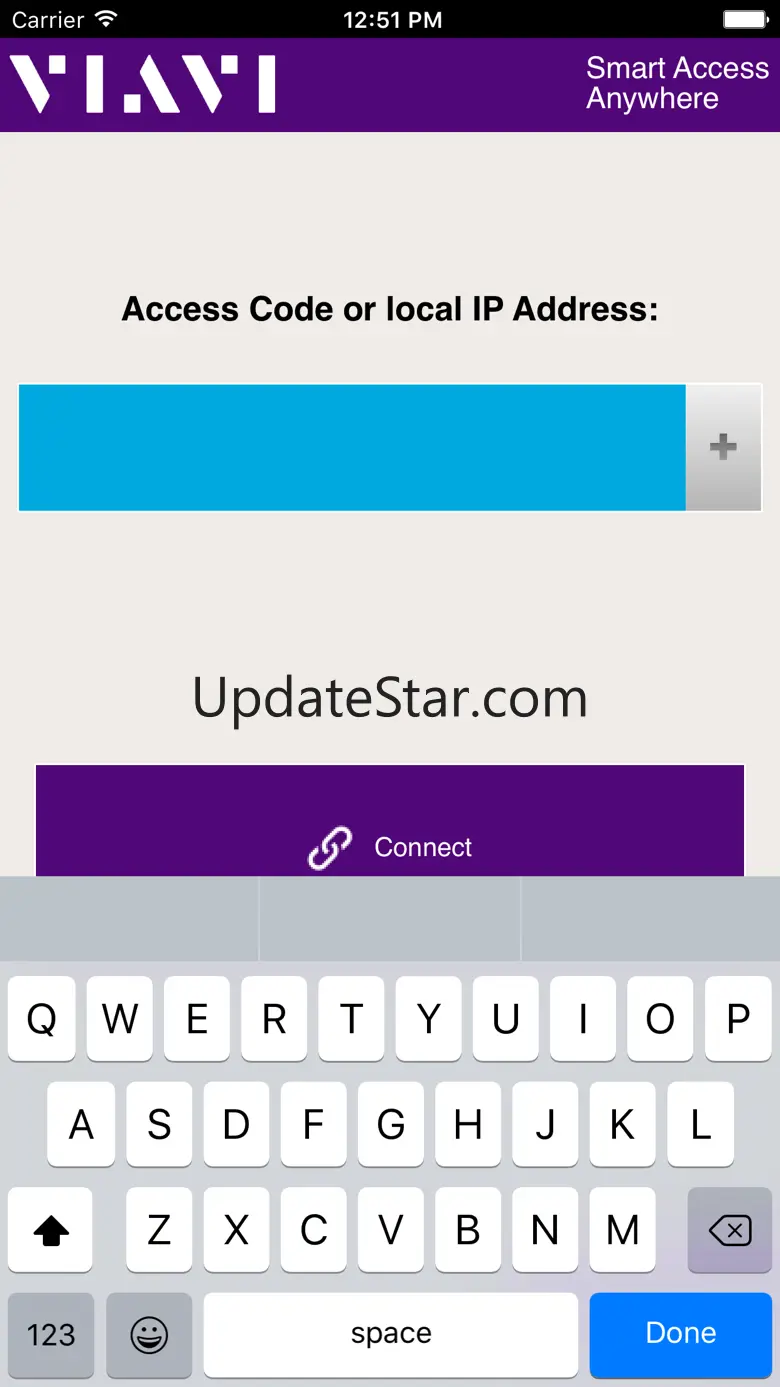Tap the battery icon in the status bar

[744, 19]
